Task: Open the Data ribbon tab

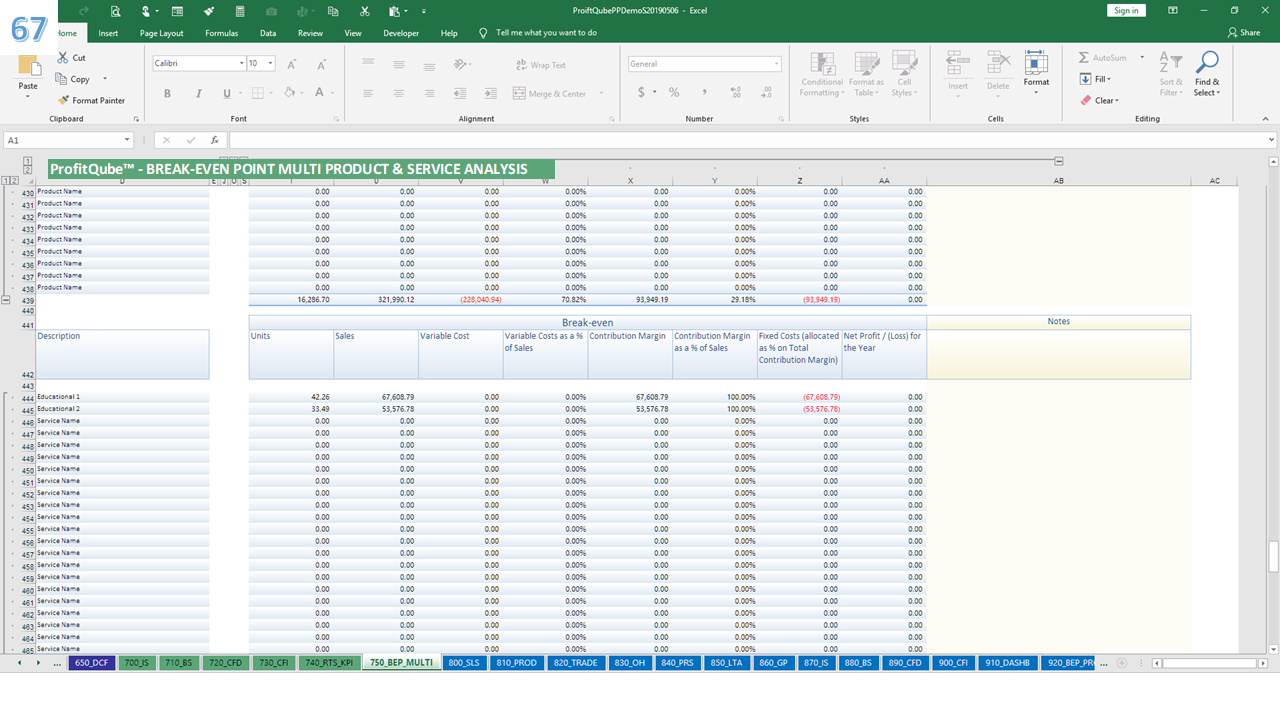Action: point(268,33)
